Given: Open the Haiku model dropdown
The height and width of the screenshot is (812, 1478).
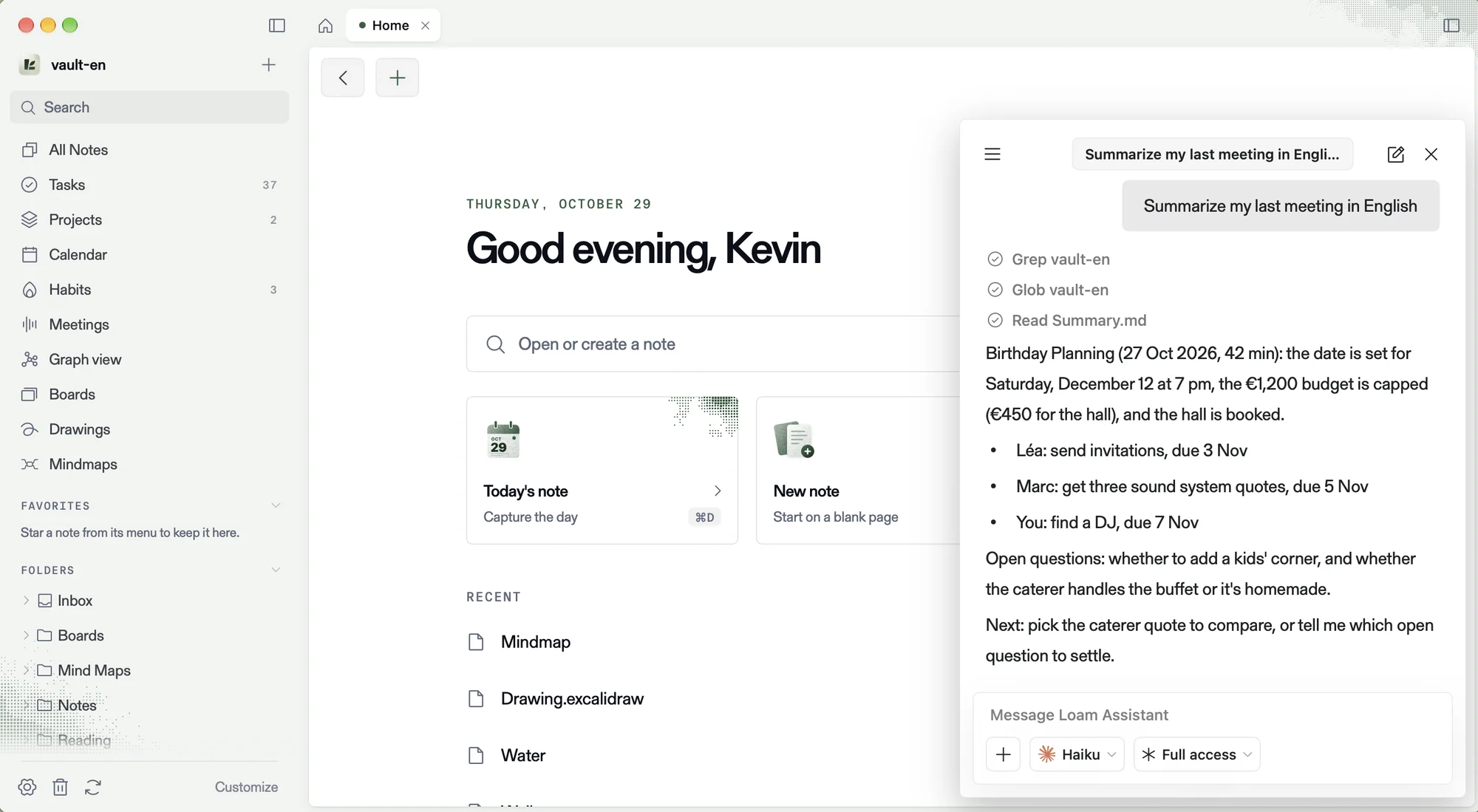Looking at the screenshot, I should coord(1077,754).
